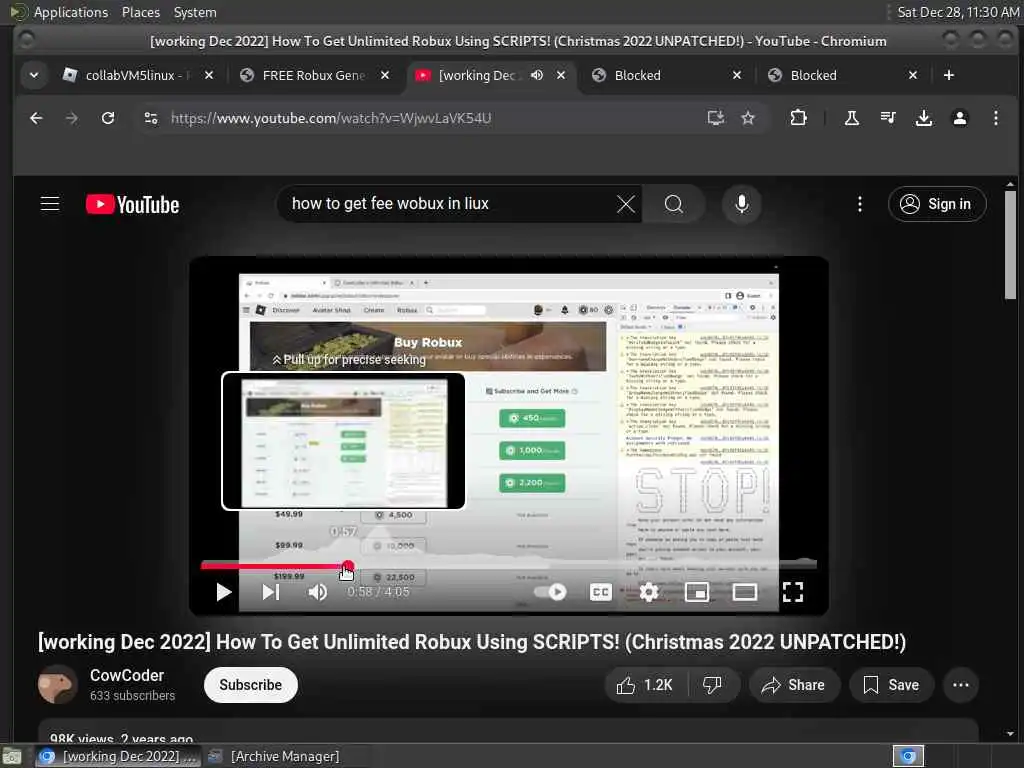Go back in browser history
The height and width of the screenshot is (768, 1024).
click(37, 118)
